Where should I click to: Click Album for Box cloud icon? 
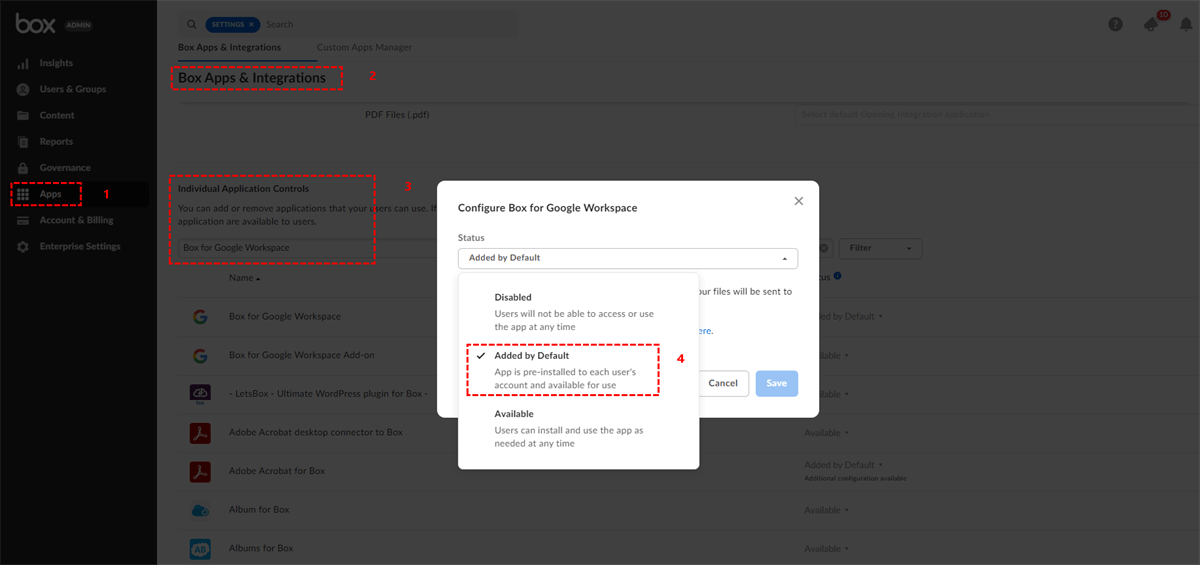click(x=200, y=510)
